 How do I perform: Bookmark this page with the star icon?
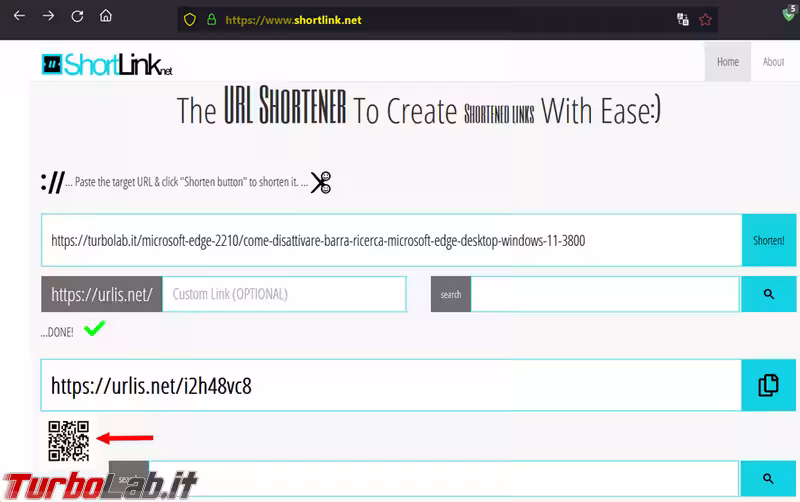click(x=706, y=19)
